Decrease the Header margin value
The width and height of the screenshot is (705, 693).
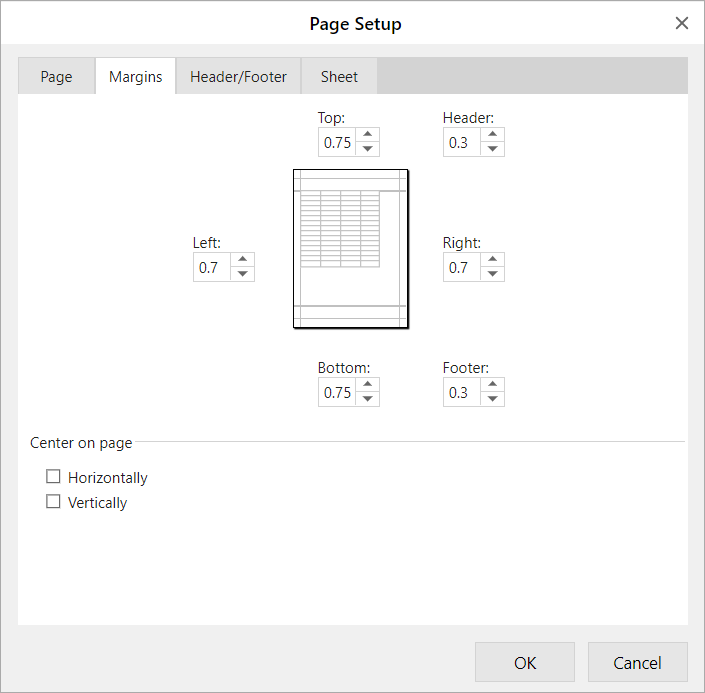click(492, 149)
